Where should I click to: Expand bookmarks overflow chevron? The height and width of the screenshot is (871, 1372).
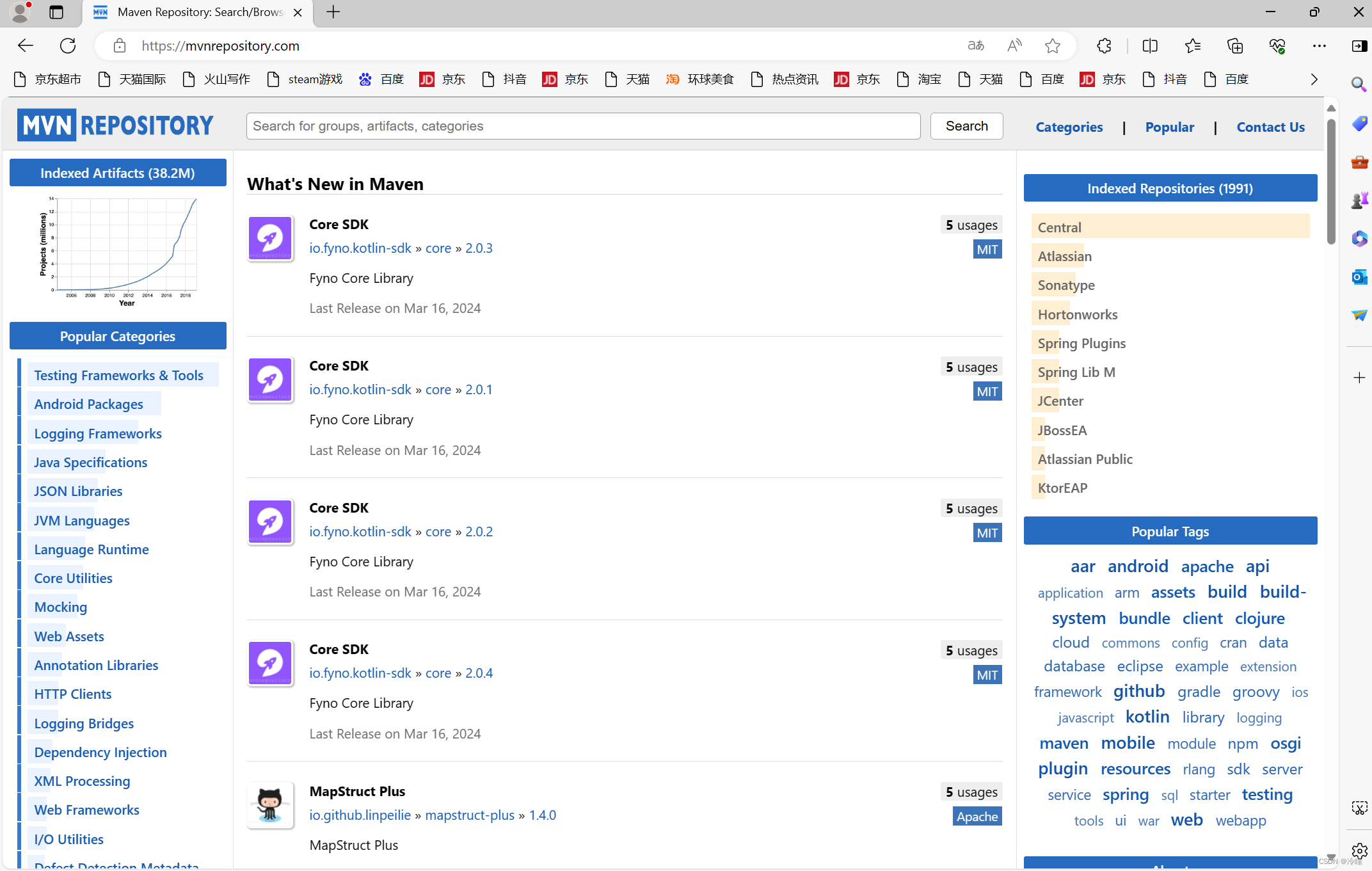1314,79
